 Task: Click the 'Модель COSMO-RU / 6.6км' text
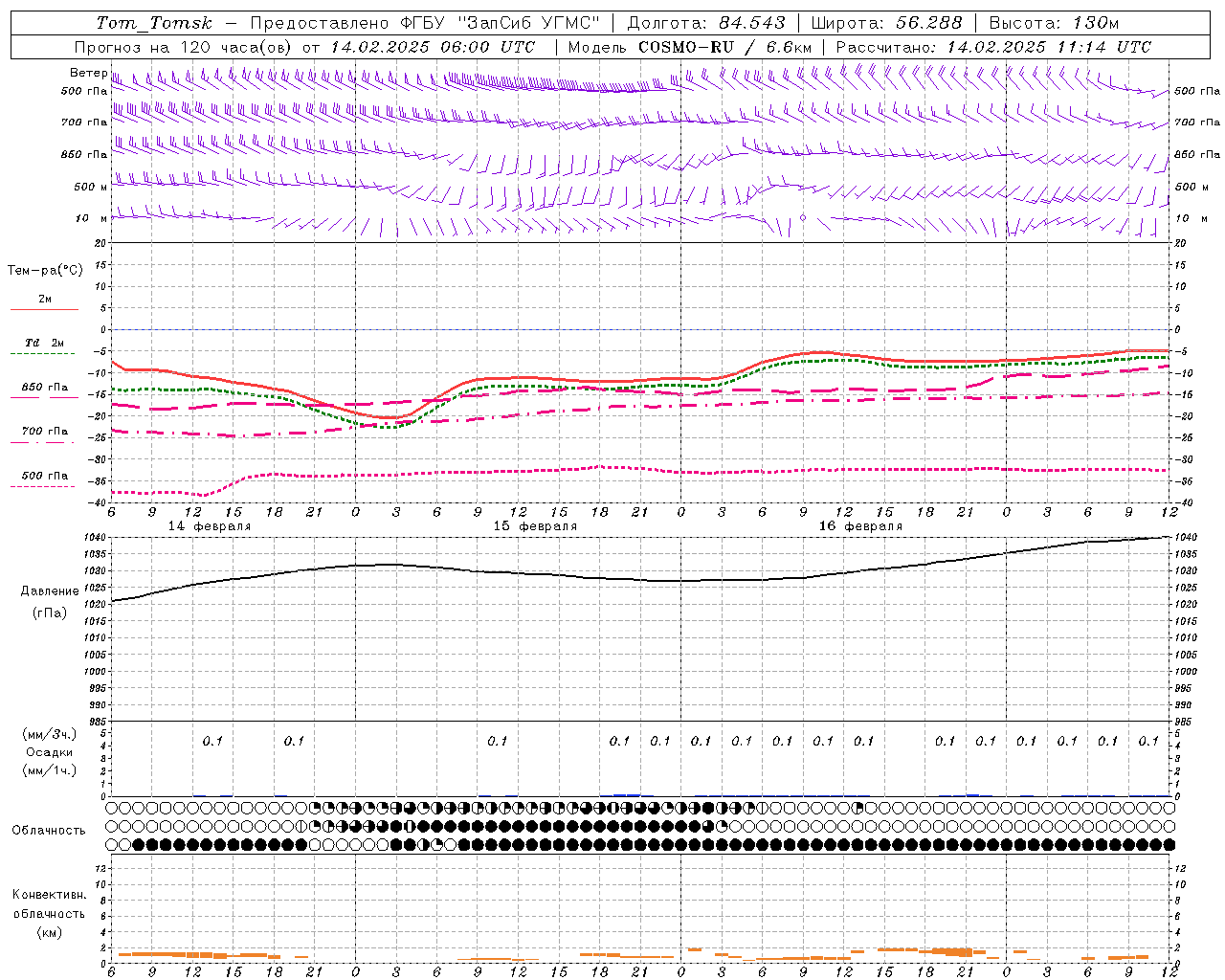(x=690, y=47)
